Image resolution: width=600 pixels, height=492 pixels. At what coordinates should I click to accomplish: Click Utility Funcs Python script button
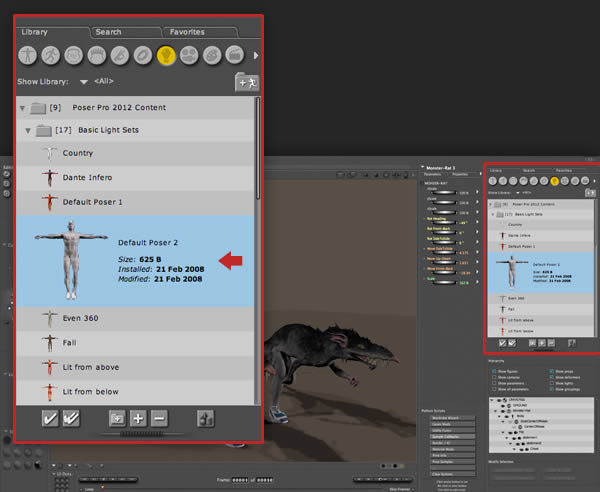click(x=453, y=431)
